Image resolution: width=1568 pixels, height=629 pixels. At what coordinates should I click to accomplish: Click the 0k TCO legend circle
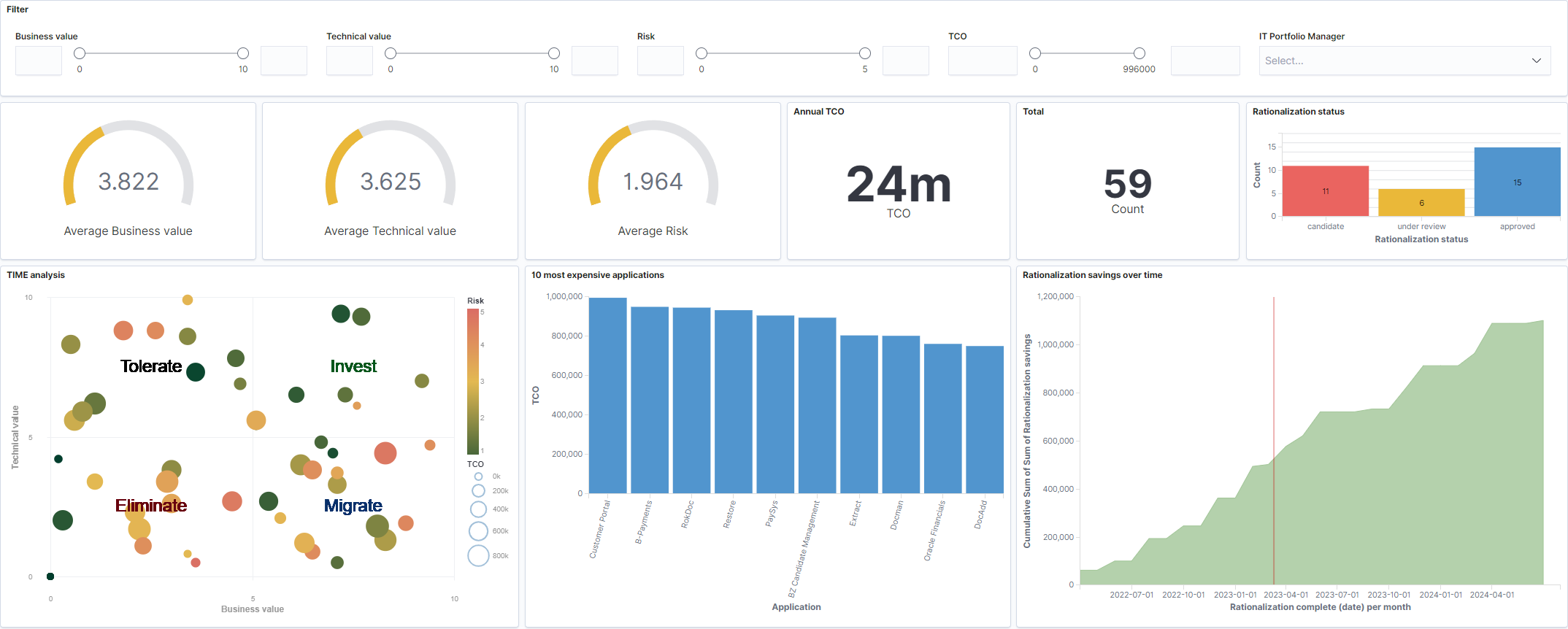[478, 476]
